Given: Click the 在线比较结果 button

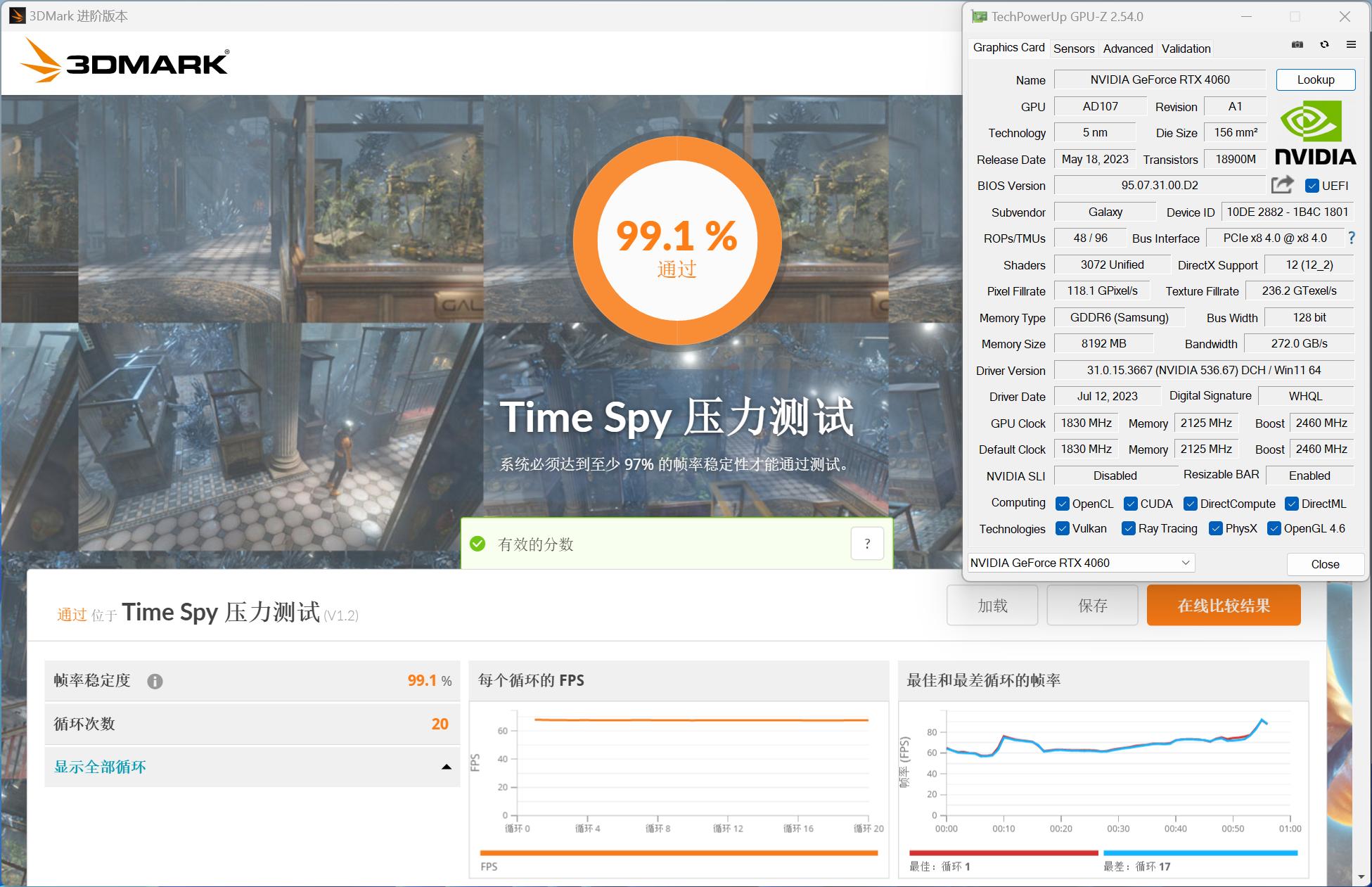Looking at the screenshot, I should [1224, 604].
